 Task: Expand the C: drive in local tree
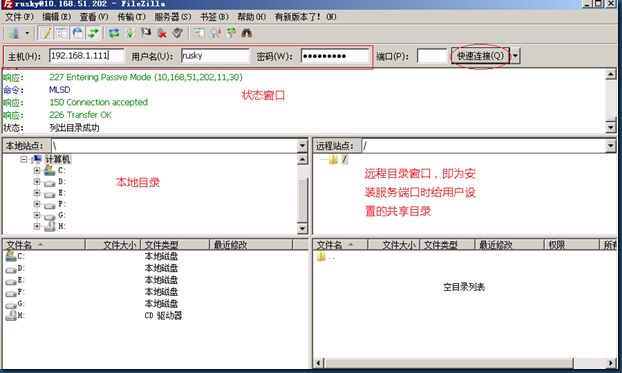(37, 171)
